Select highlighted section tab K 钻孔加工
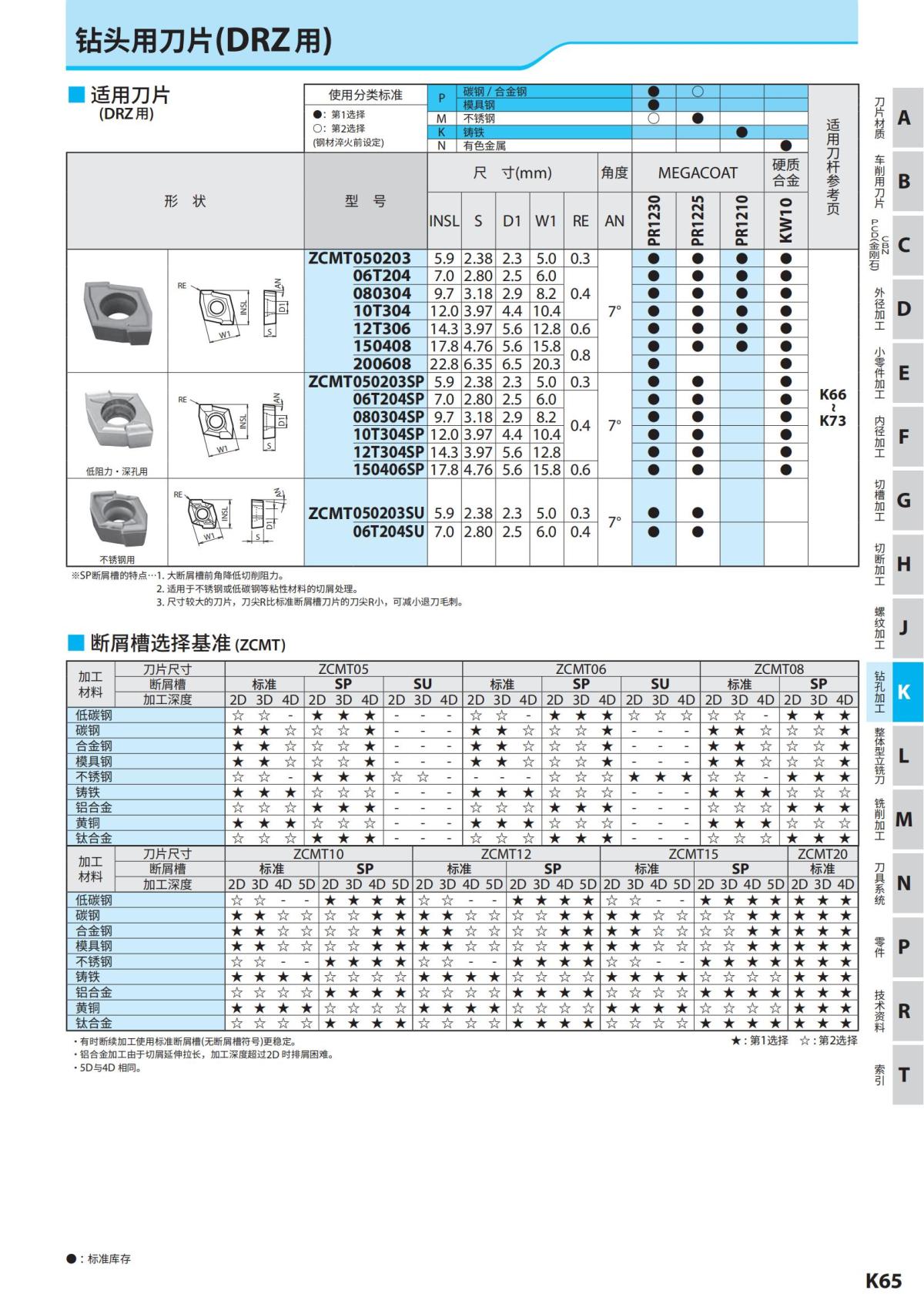The height and width of the screenshot is (1307, 924). (895, 692)
